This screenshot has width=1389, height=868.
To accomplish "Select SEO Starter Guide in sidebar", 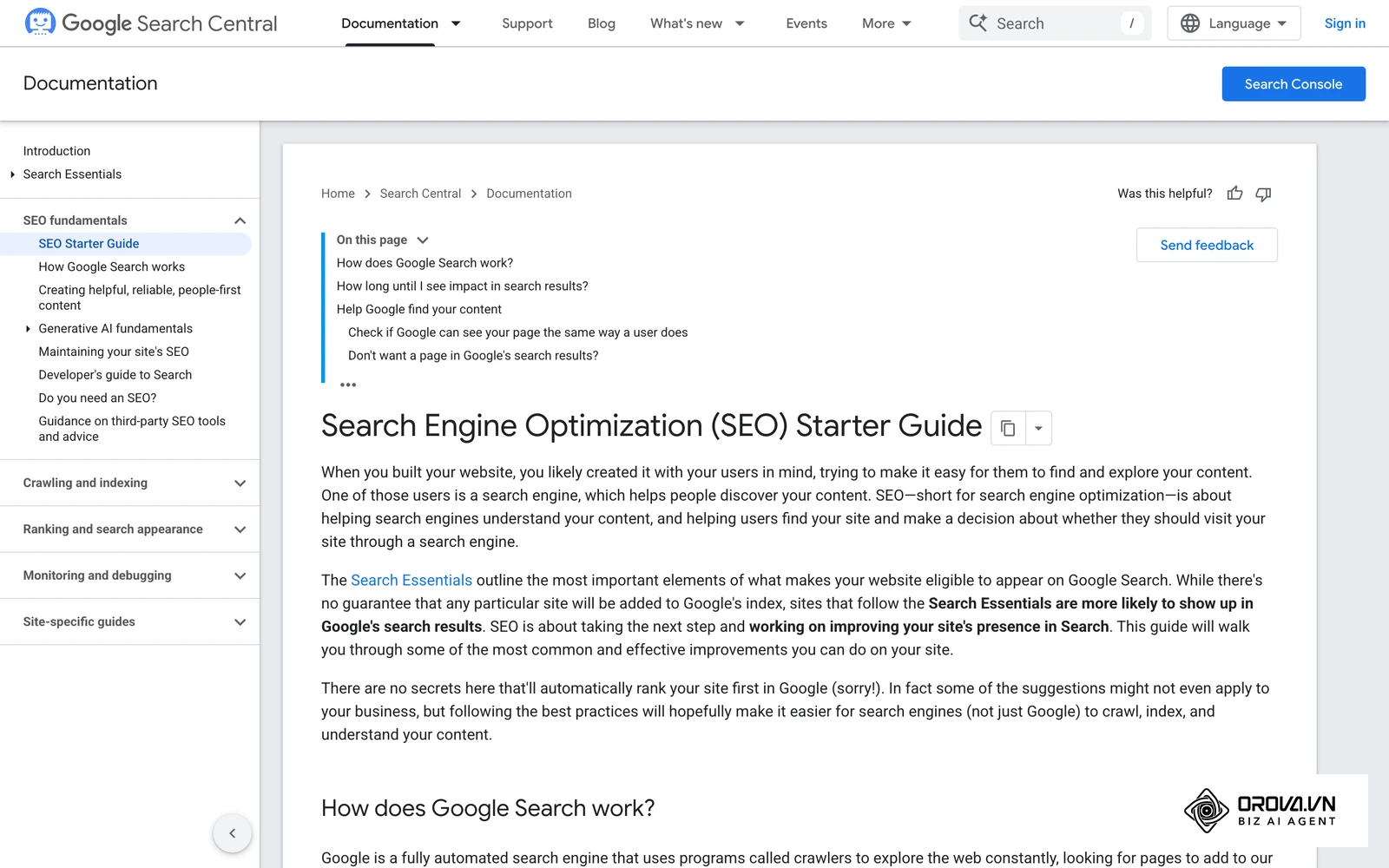I will pyautogui.click(x=89, y=244).
